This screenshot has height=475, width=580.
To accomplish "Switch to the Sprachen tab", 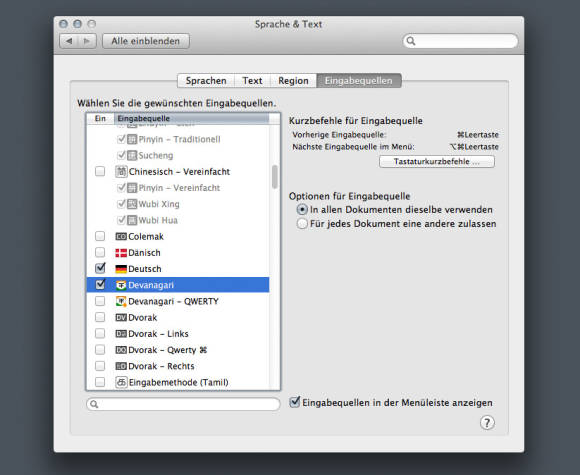I will (x=206, y=81).
